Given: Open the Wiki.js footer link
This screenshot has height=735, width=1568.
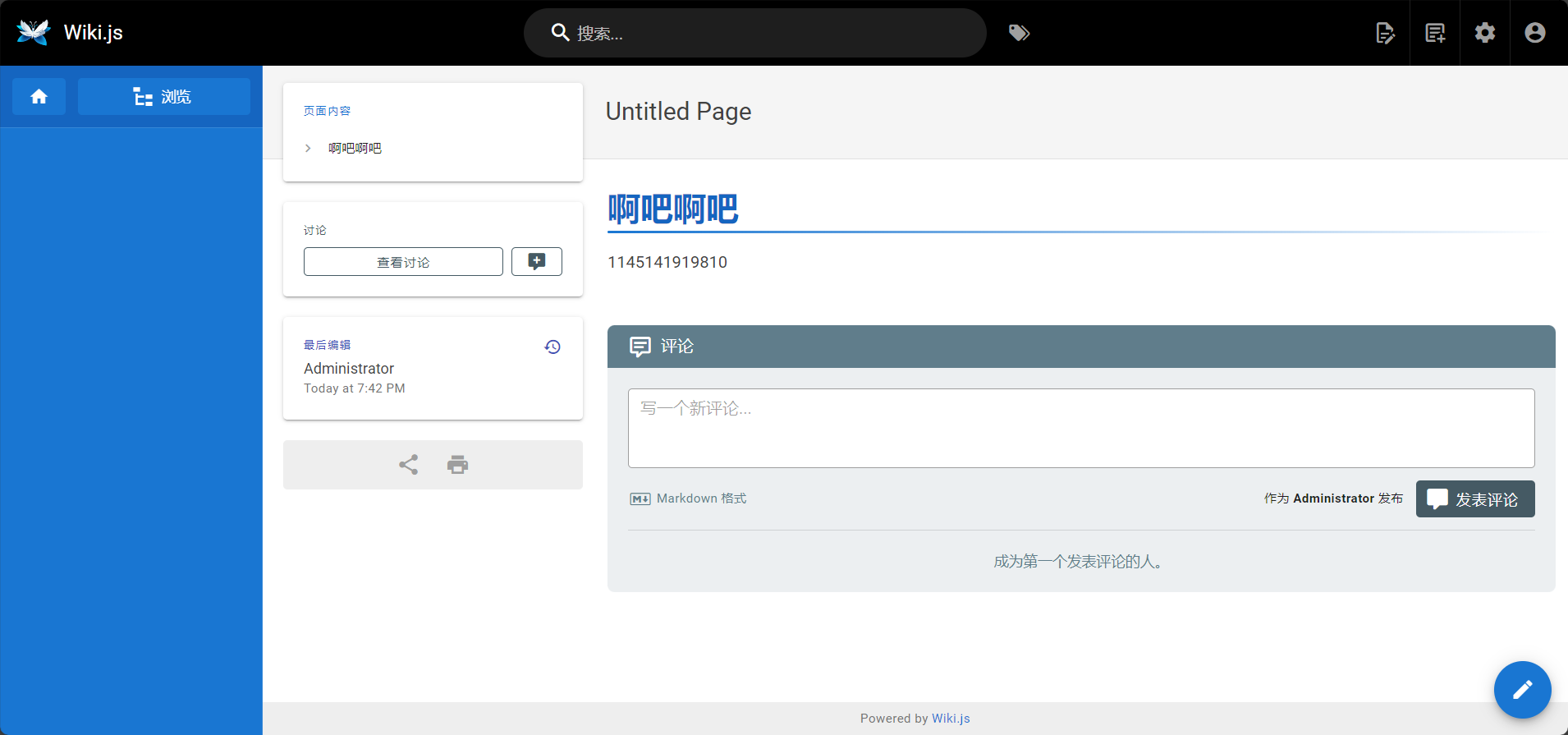Looking at the screenshot, I should click(x=951, y=719).
